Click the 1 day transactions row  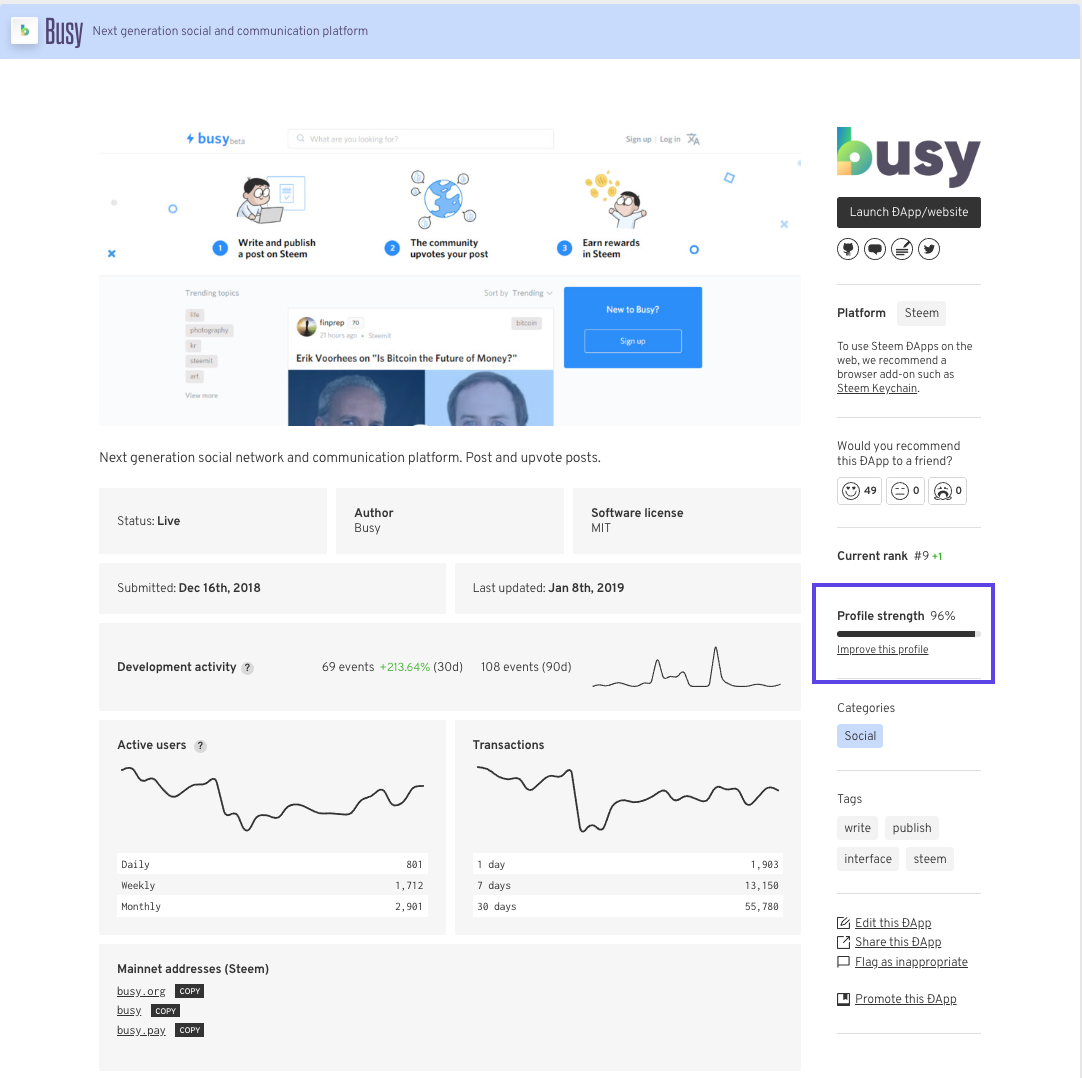(x=627, y=864)
